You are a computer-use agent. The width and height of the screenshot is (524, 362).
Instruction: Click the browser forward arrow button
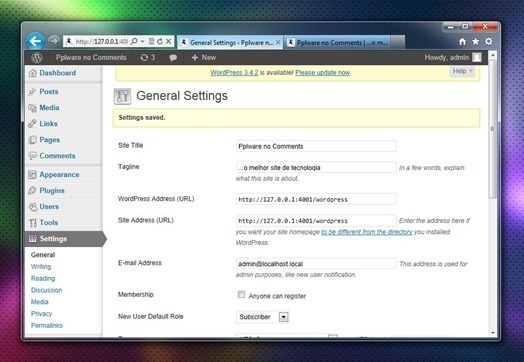point(53,41)
